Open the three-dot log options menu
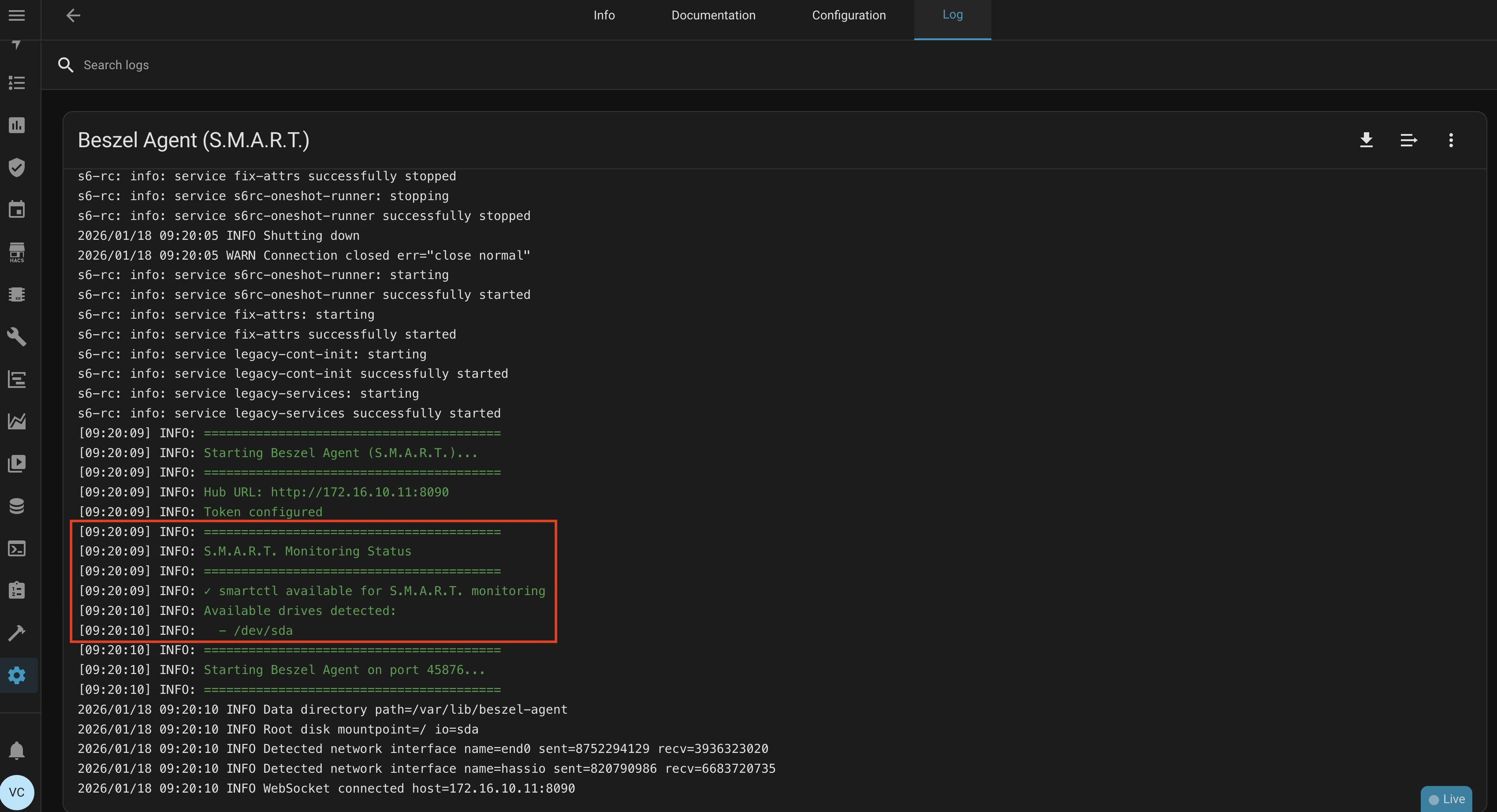Image resolution: width=1497 pixels, height=812 pixels. pos(1451,140)
